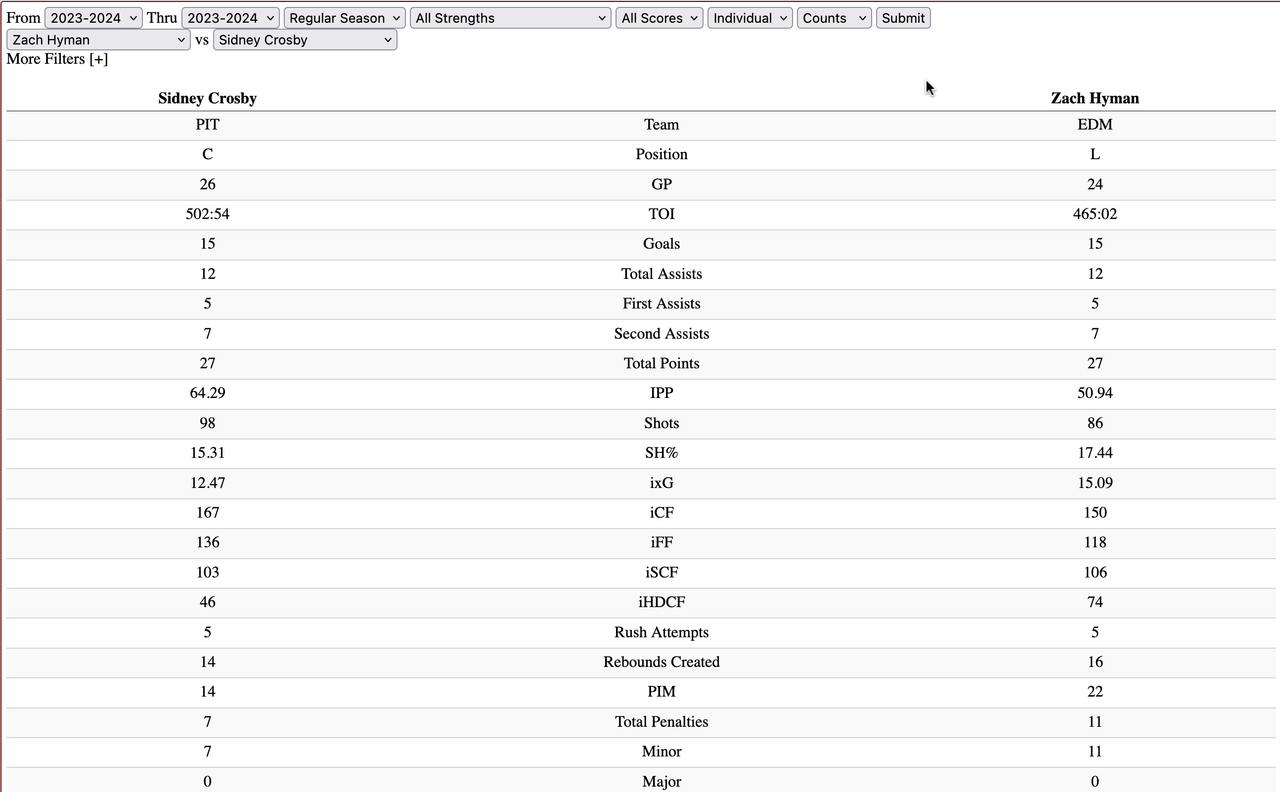Click the Rebounds Created row label
This screenshot has width=1280, height=792.
pos(661,662)
